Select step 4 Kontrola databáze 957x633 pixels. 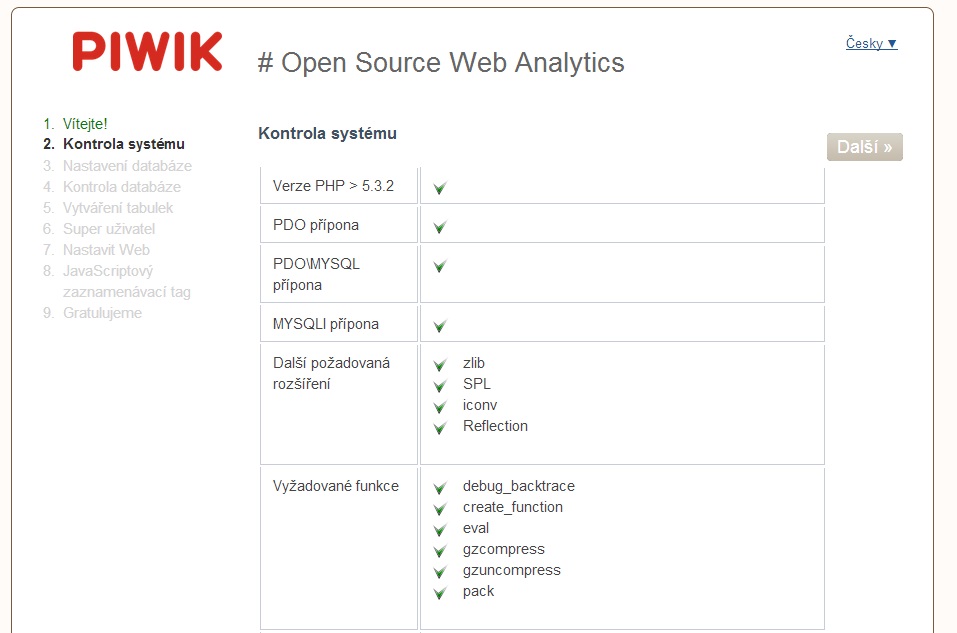121,187
